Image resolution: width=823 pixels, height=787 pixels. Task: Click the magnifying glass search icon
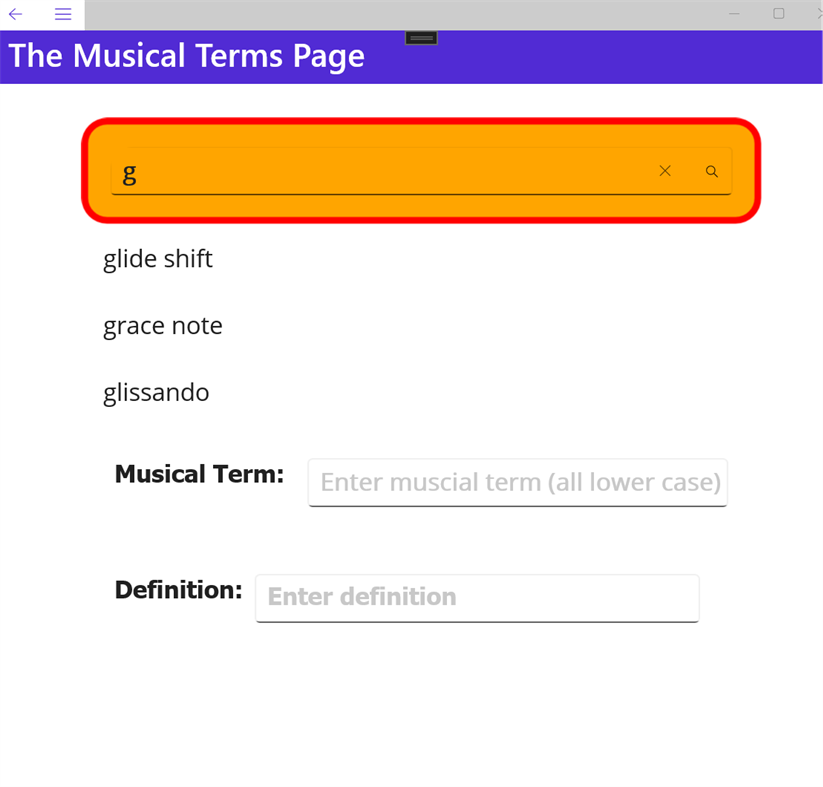click(x=712, y=171)
